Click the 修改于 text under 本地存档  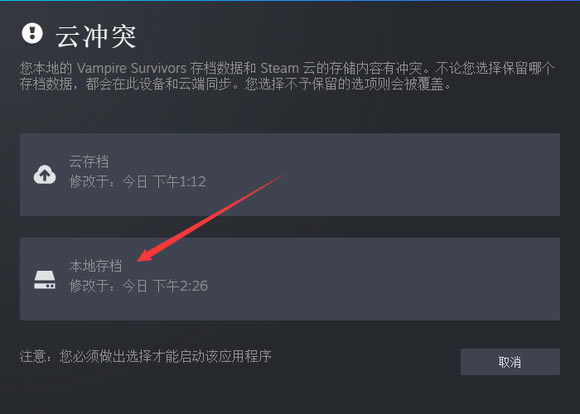[x=89, y=286]
